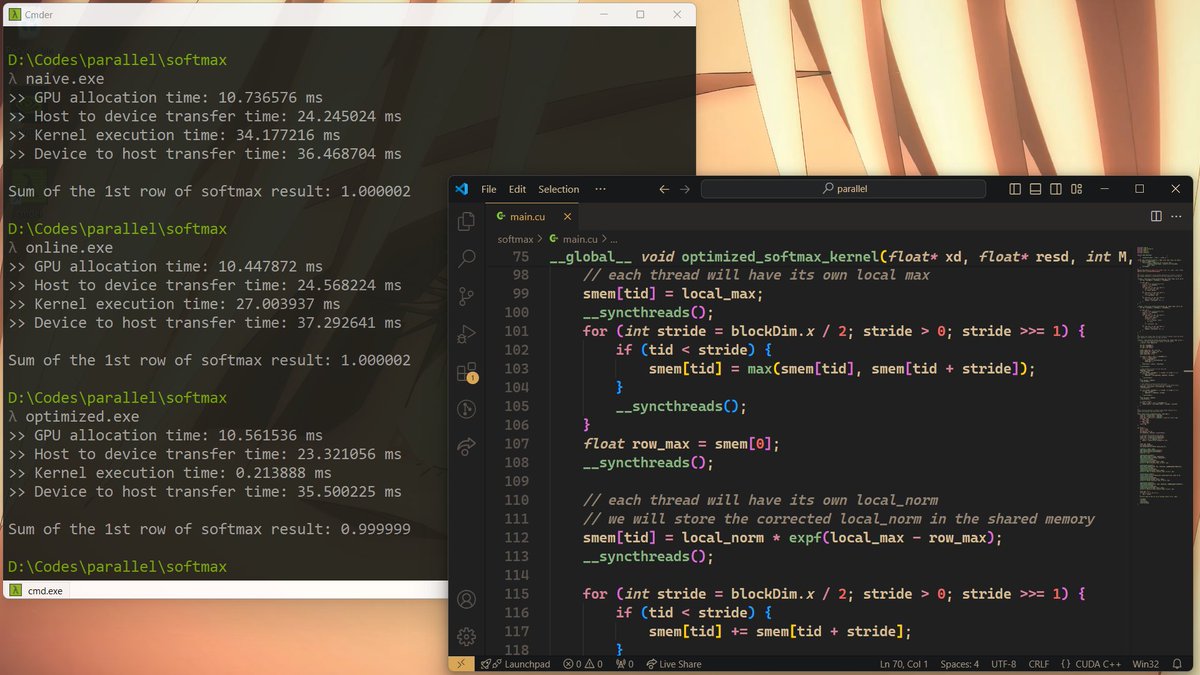Image resolution: width=1200 pixels, height=675 pixels.
Task: Click the VS Code logo icon
Action: pos(461,189)
